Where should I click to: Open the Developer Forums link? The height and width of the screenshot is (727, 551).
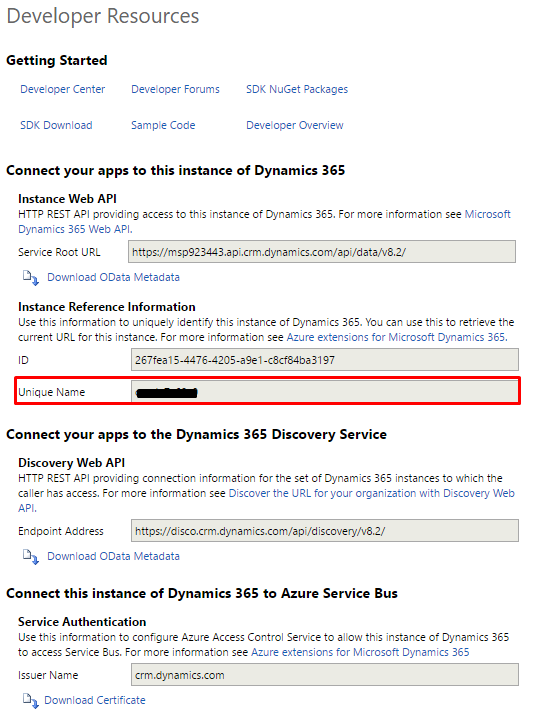pos(175,89)
